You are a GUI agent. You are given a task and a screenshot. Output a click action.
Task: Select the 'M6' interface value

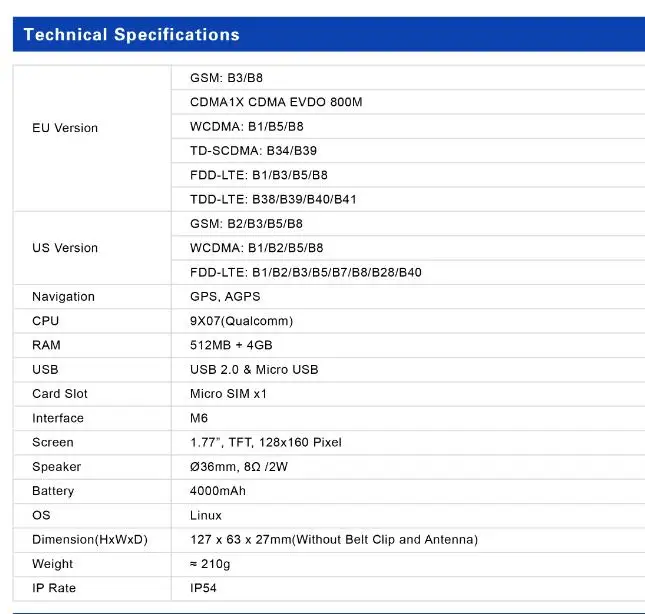199,418
